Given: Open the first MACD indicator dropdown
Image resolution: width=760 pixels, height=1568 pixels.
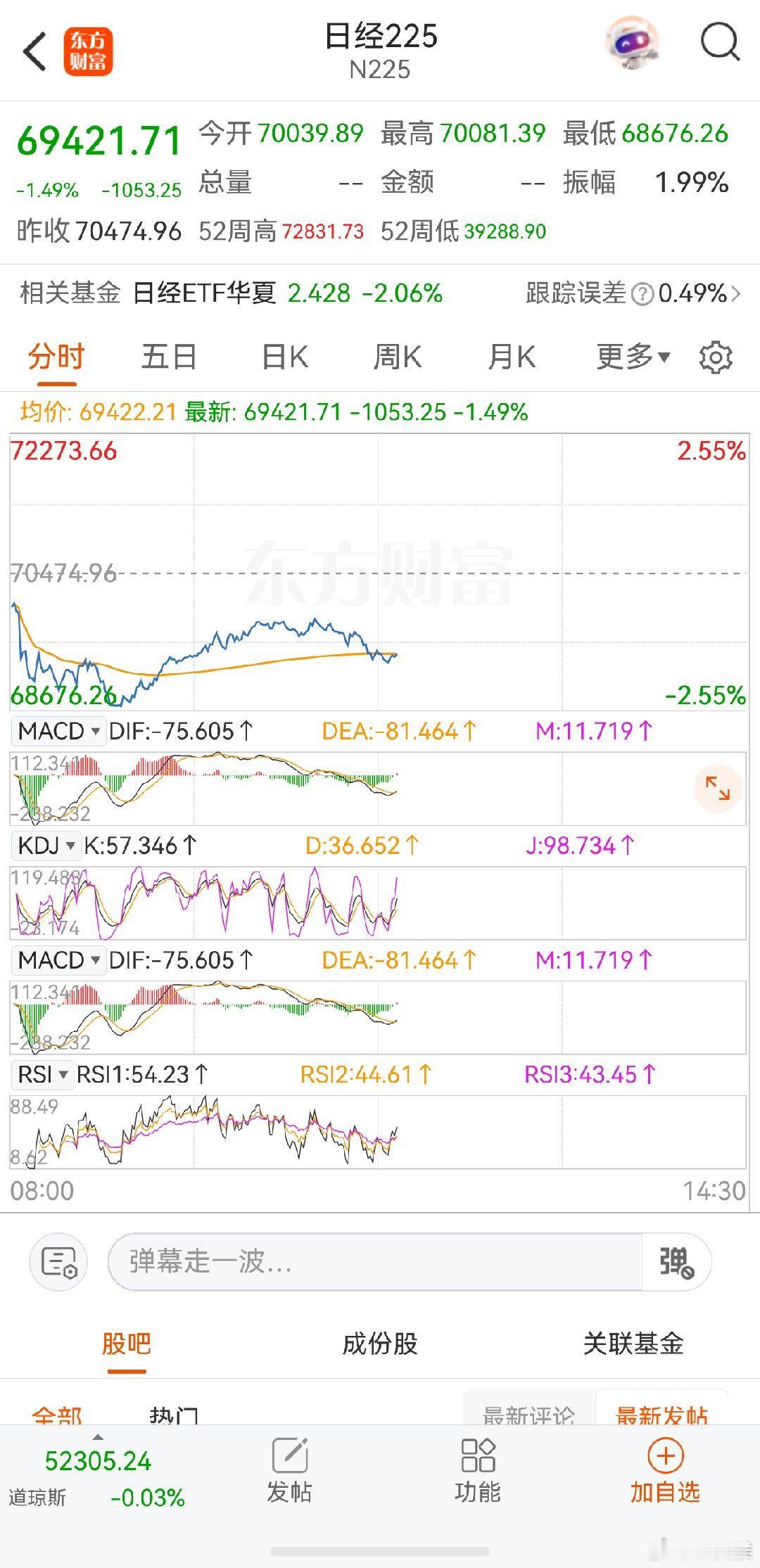Looking at the screenshot, I should point(59,731).
